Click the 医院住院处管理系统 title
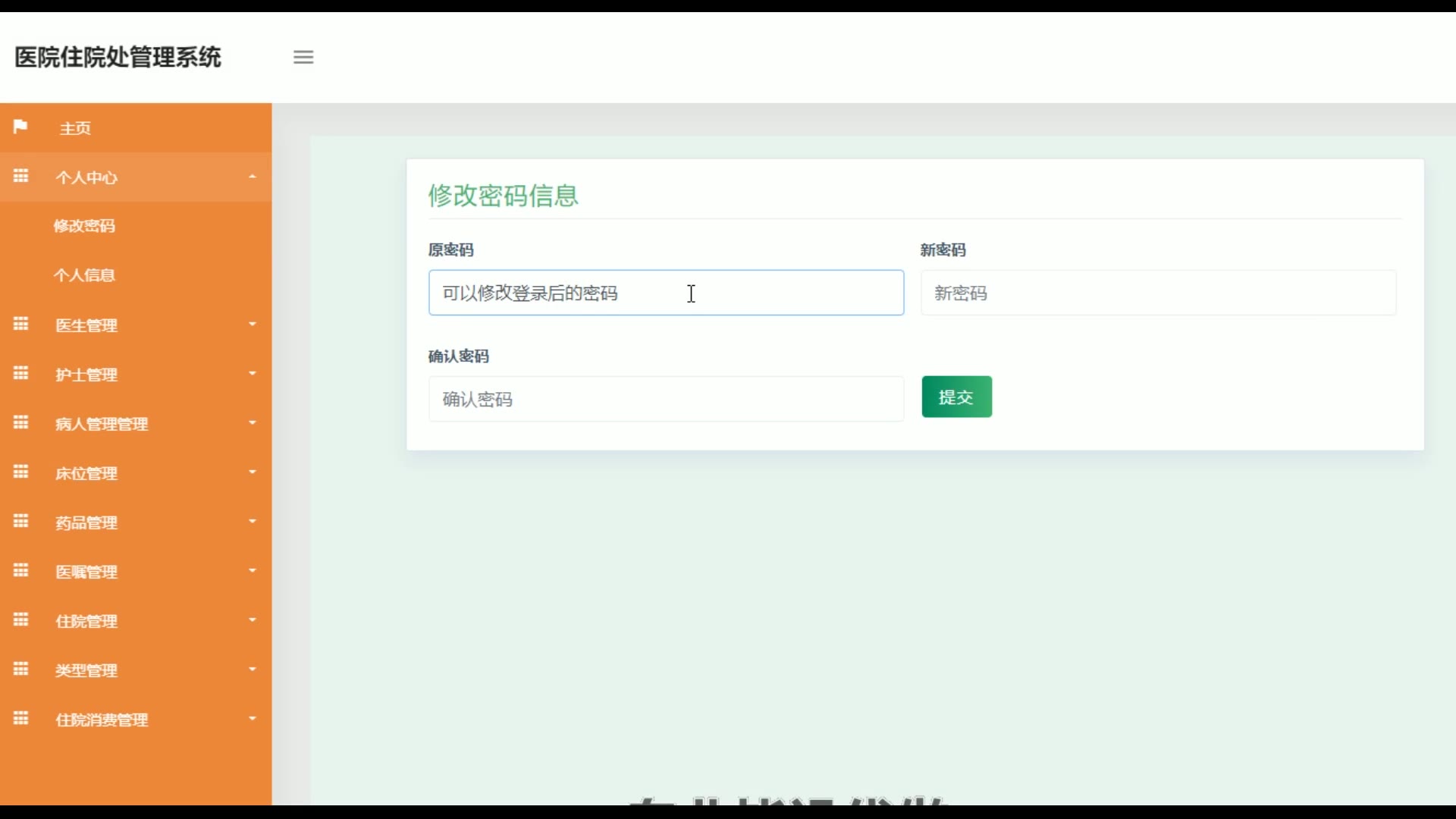Screen dimensions: 1456x819 point(118,57)
